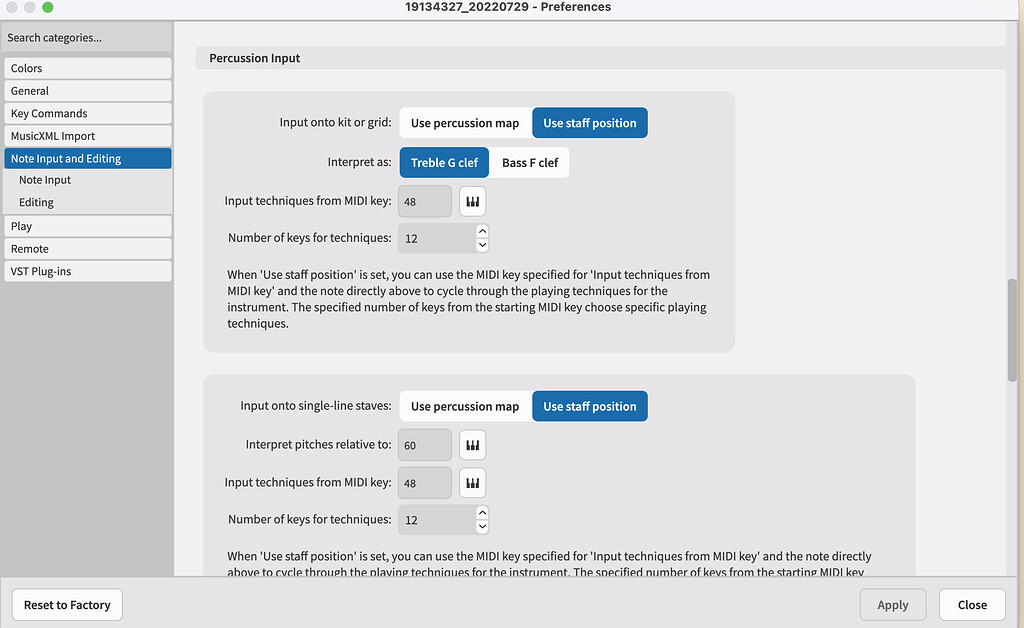Apply the preference changes
Image resolution: width=1024 pixels, height=628 pixels.
pos(892,604)
